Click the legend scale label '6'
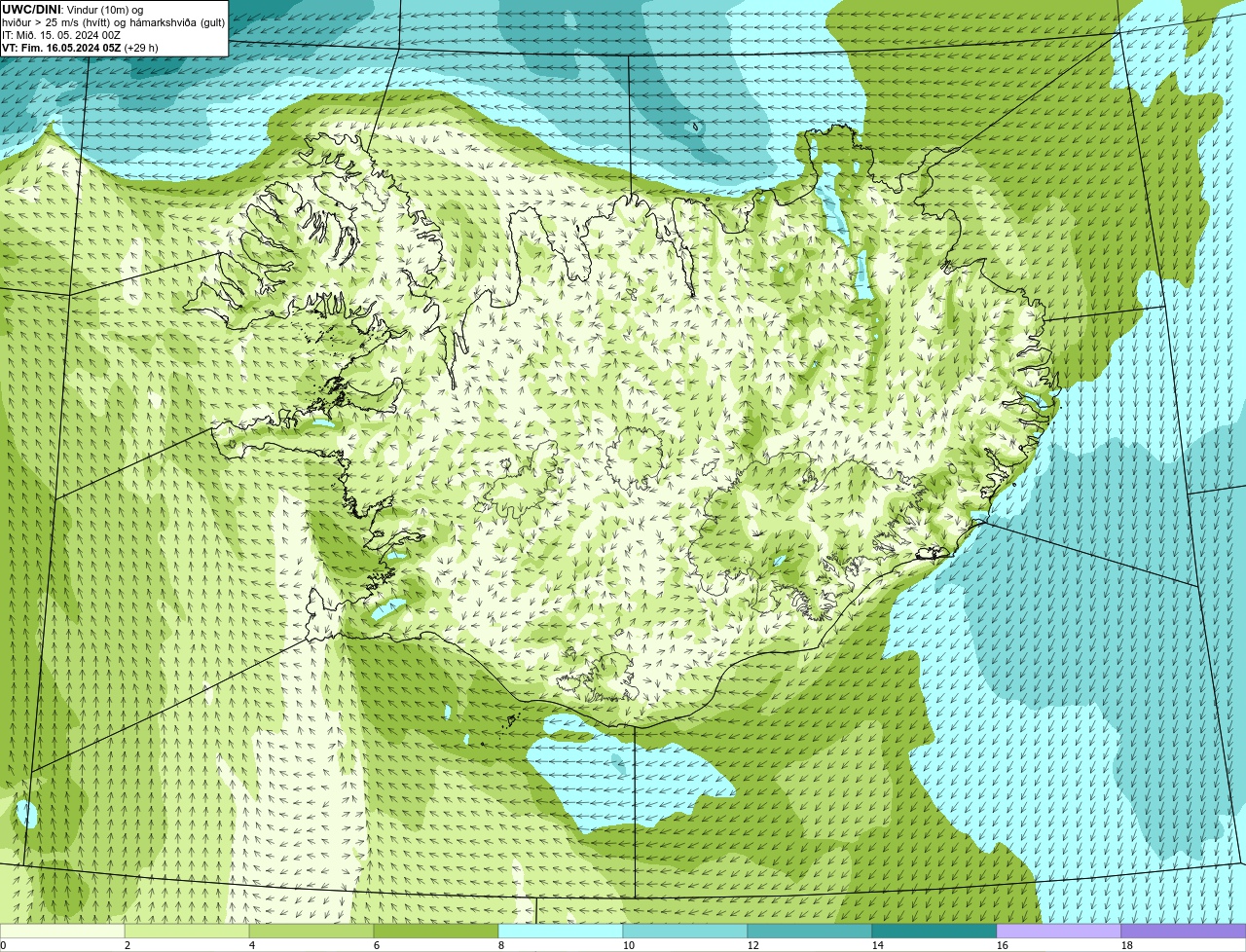 (x=377, y=945)
